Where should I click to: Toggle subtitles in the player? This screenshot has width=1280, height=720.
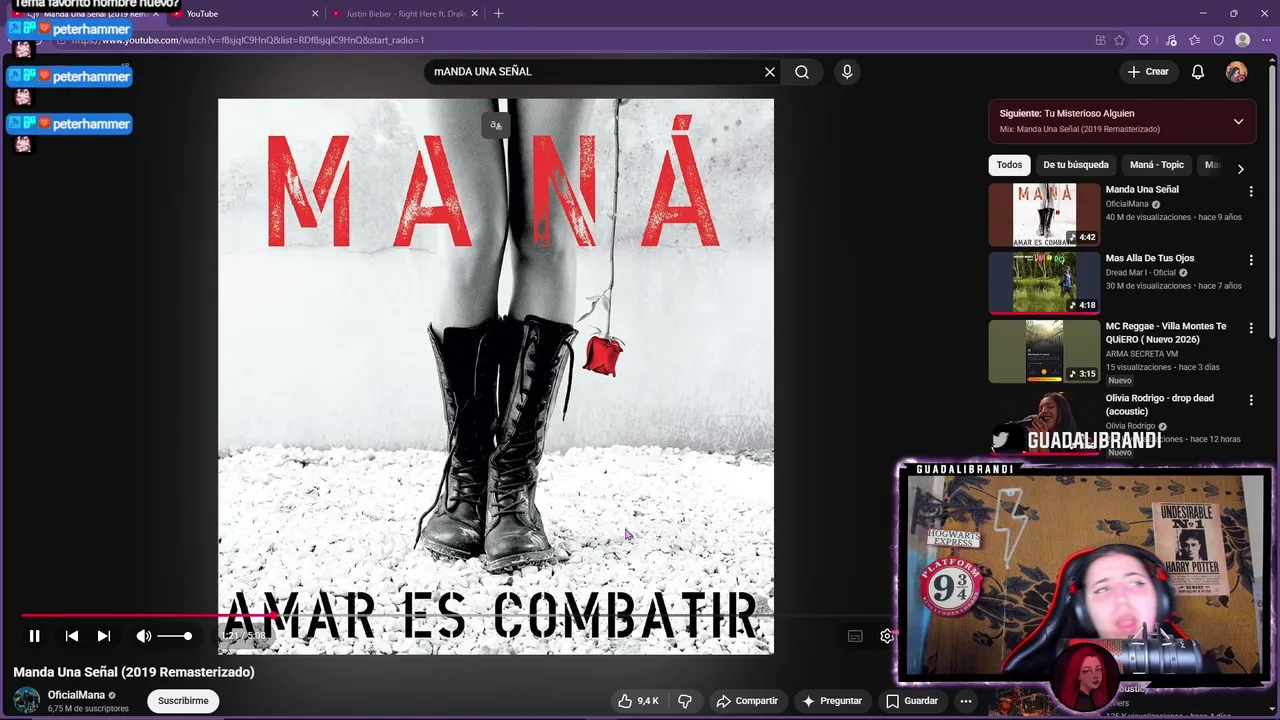pos(855,636)
